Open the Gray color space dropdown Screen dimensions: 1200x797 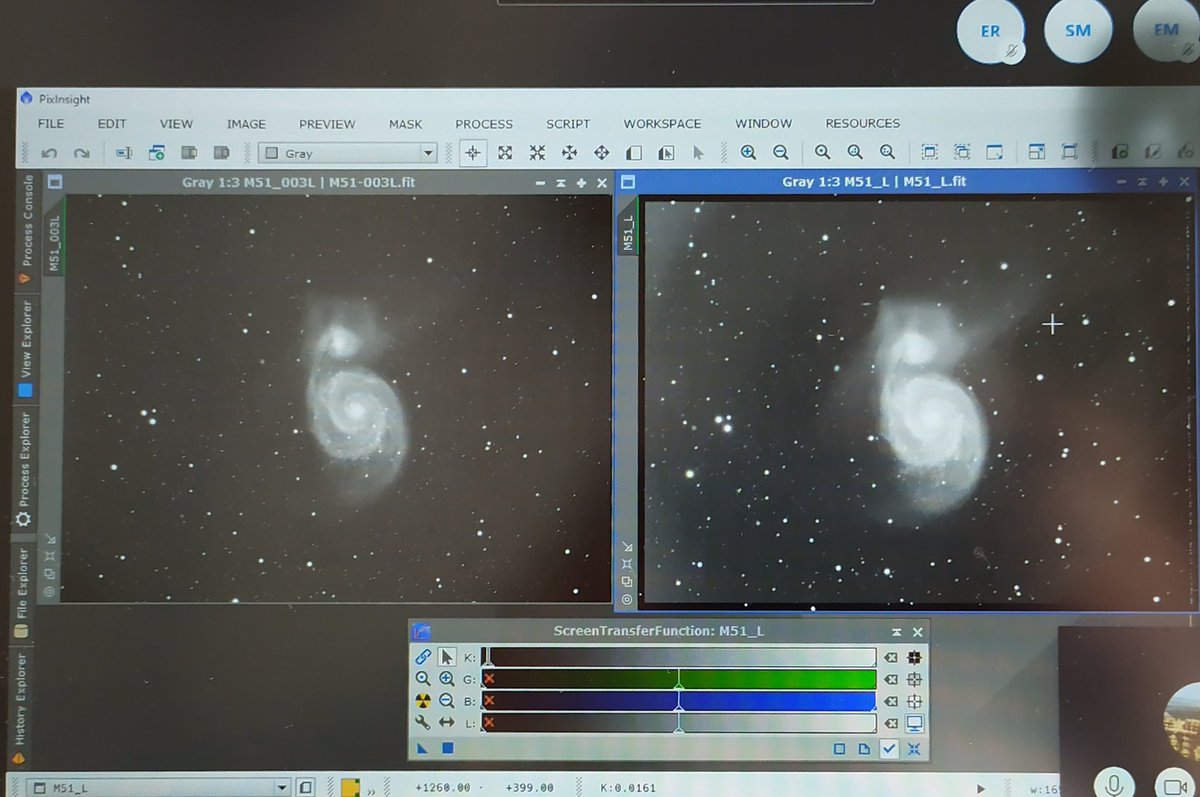428,152
